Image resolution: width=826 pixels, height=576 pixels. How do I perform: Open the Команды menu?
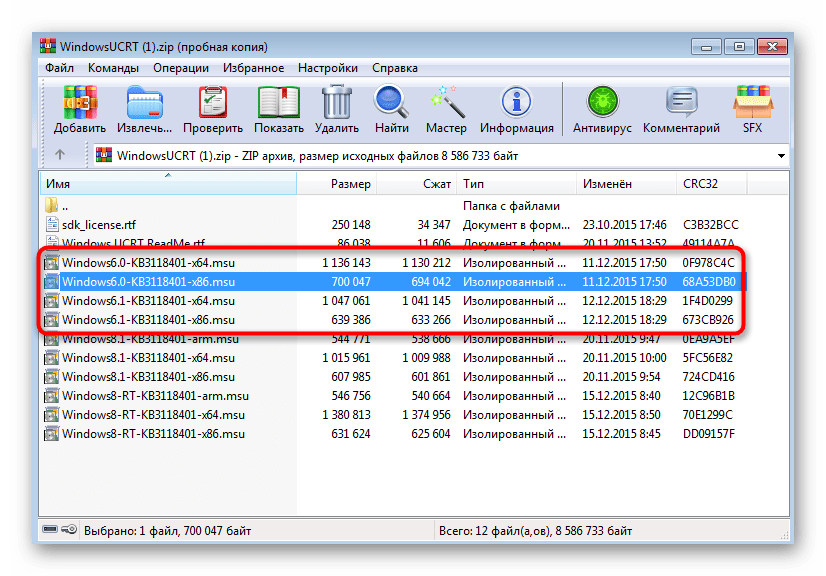113,68
